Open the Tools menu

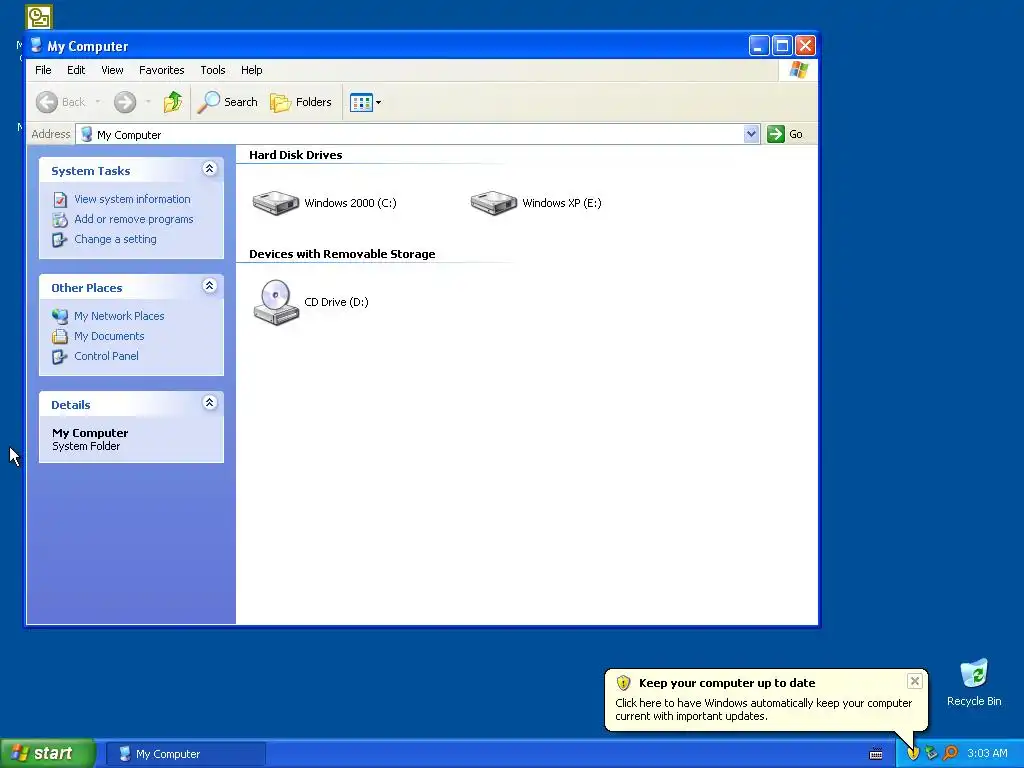(x=212, y=70)
